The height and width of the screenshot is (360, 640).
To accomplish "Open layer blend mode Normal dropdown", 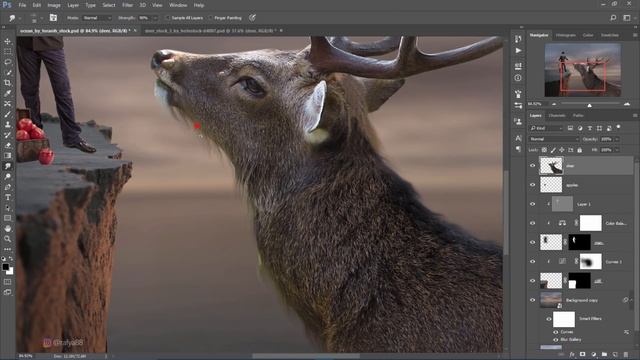I will [x=554, y=139].
